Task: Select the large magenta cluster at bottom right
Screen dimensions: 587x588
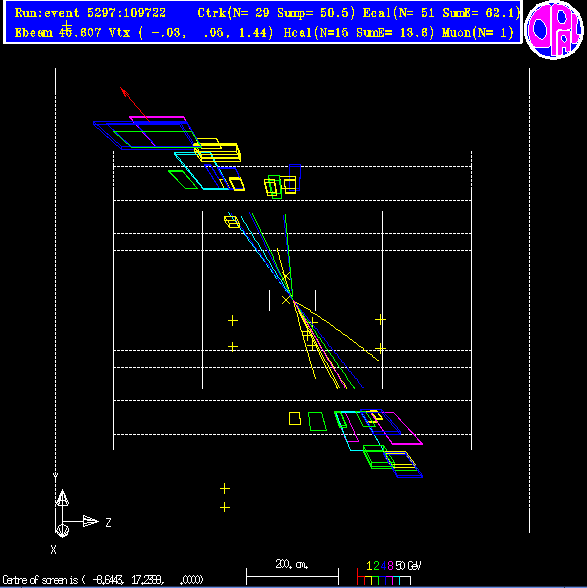Action: (x=398, y=428)
